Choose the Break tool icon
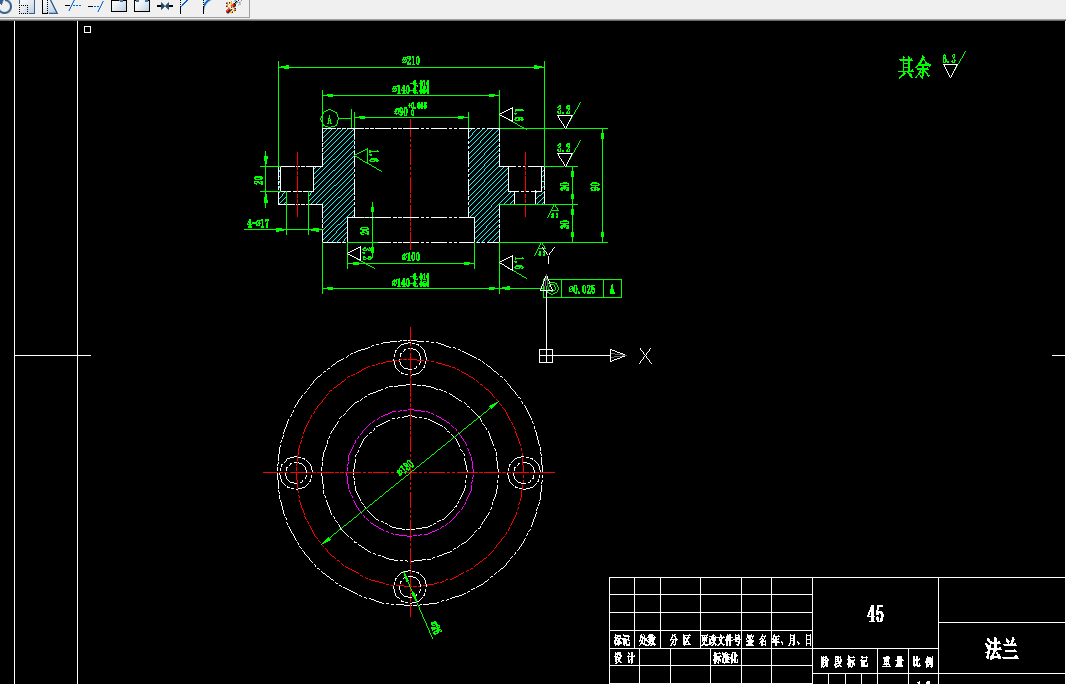This screenshot has height=684, width=1066. tap(141, 6)
